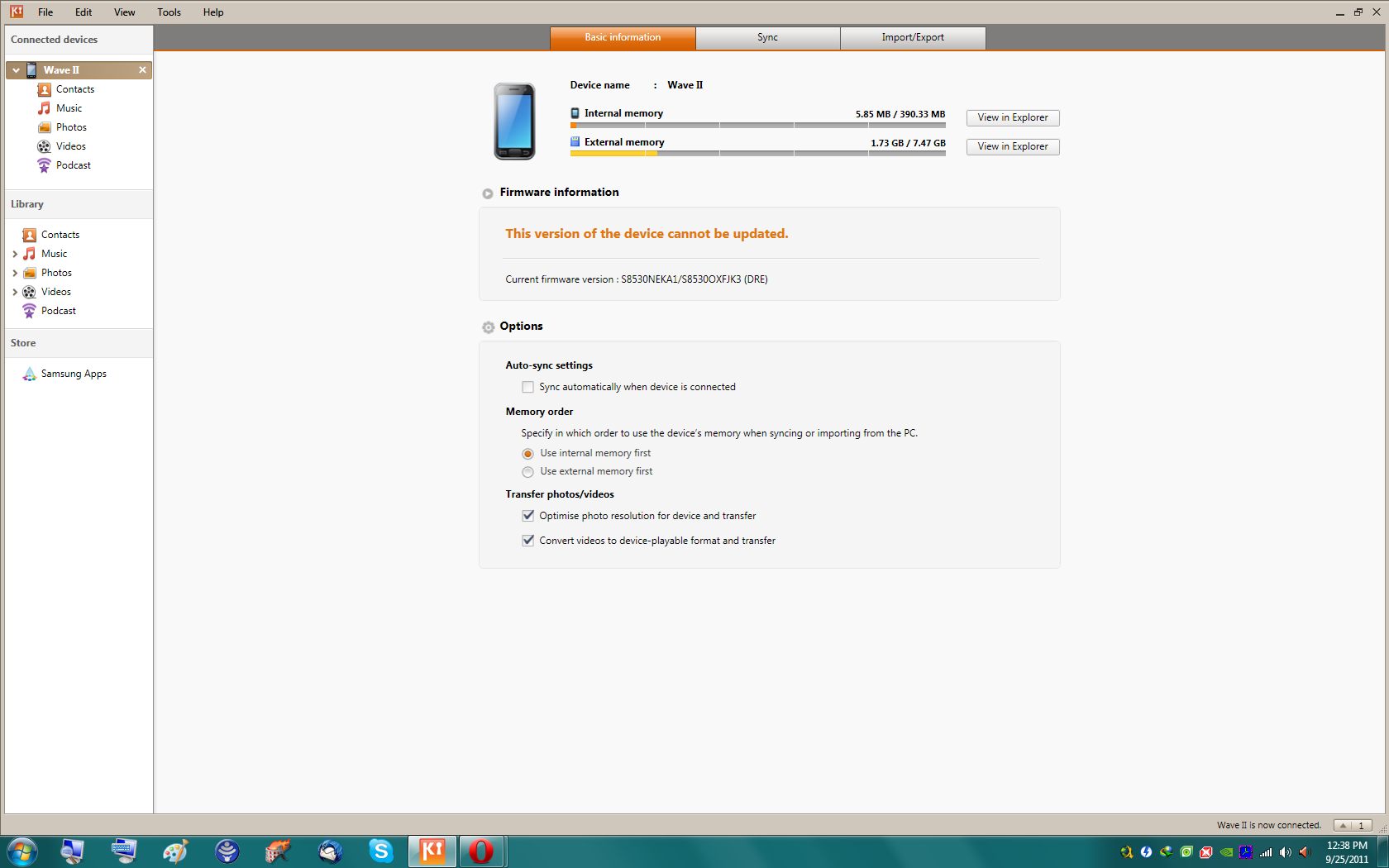Expand the status bar notification list arrow
The height and width of the screenshot is (868, 1389).
pyautogui.click(x=1344, y=825)
